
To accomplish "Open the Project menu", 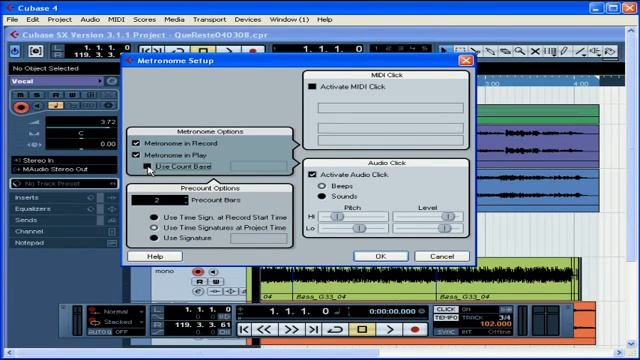I will [x=59, y=20].
